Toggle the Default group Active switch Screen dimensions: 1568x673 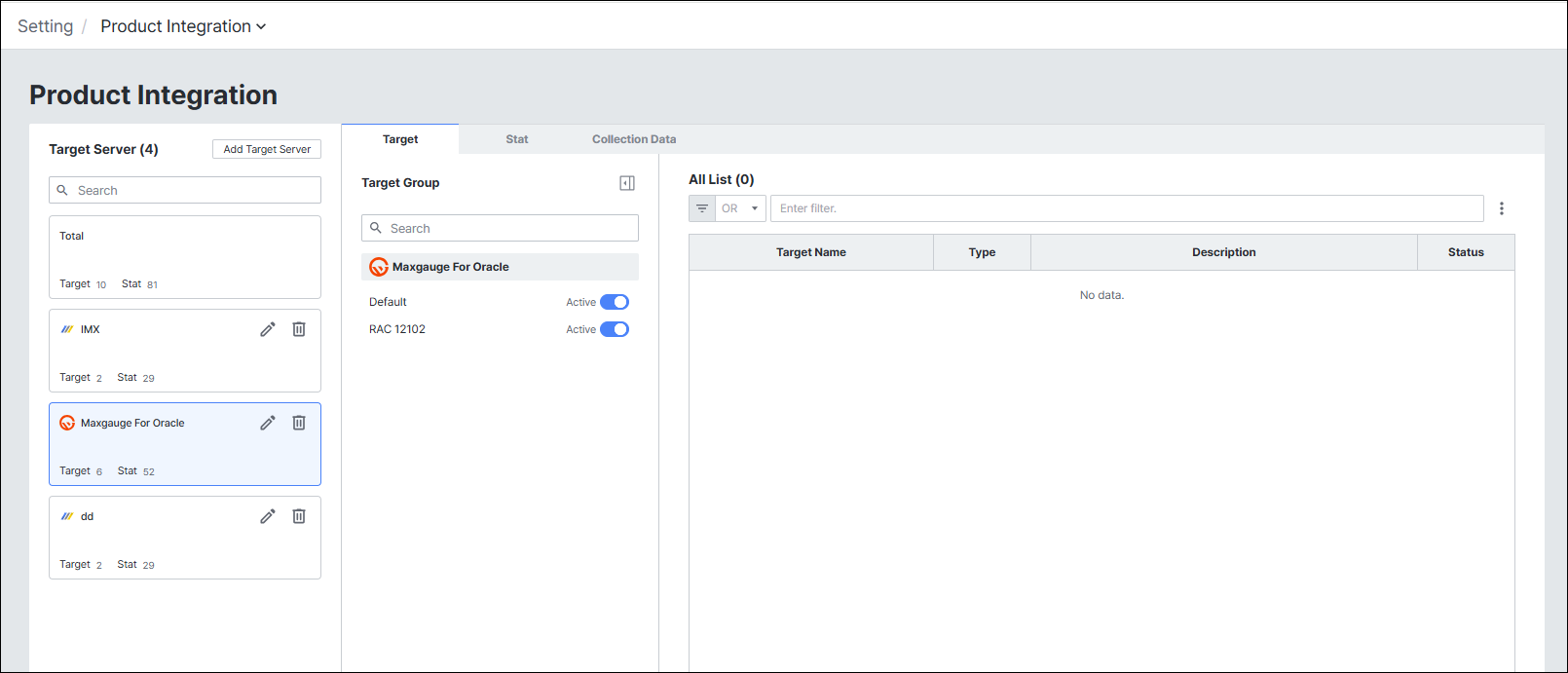(615, 302)
